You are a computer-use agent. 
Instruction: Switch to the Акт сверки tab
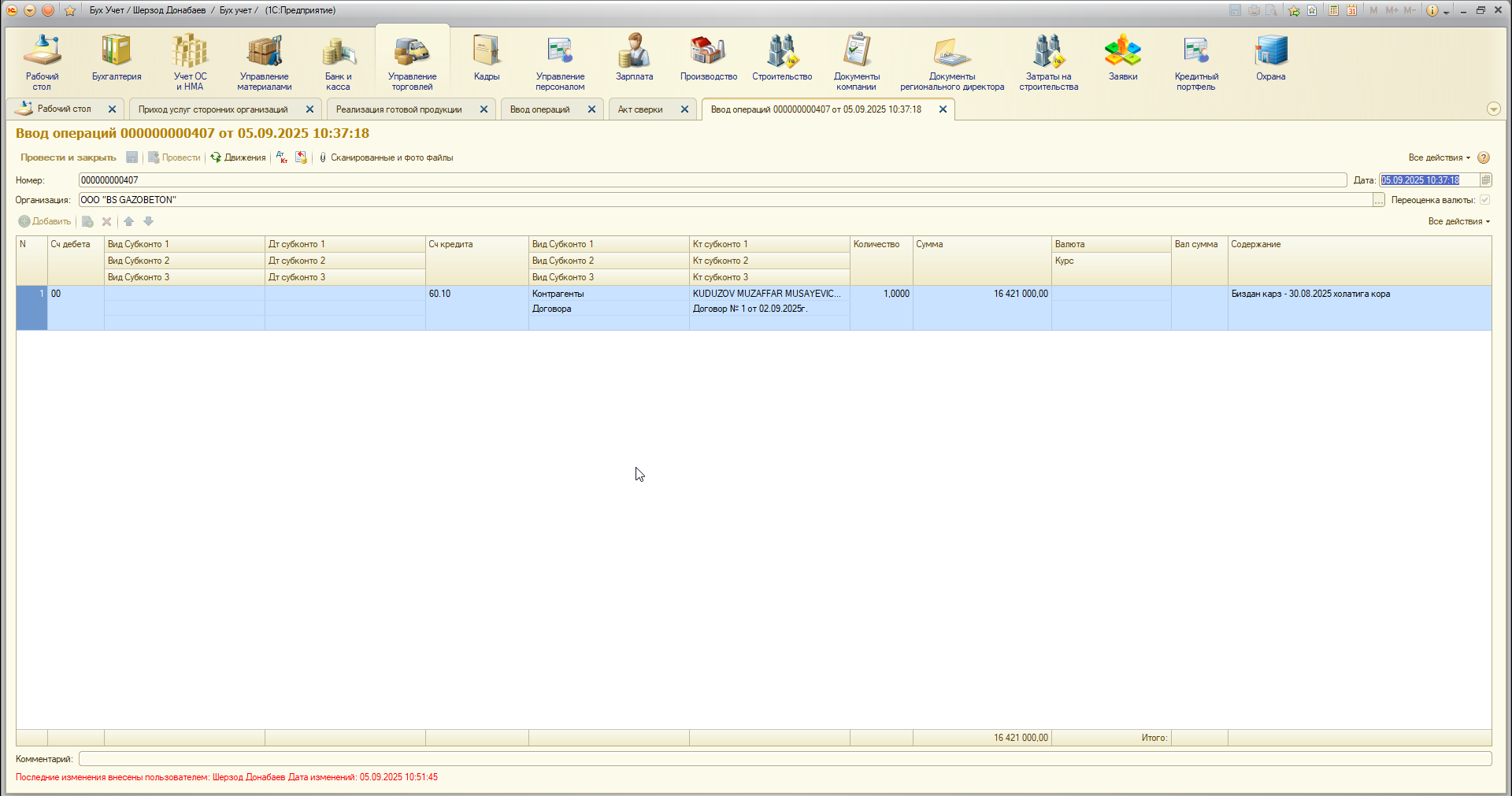(640, 109)
